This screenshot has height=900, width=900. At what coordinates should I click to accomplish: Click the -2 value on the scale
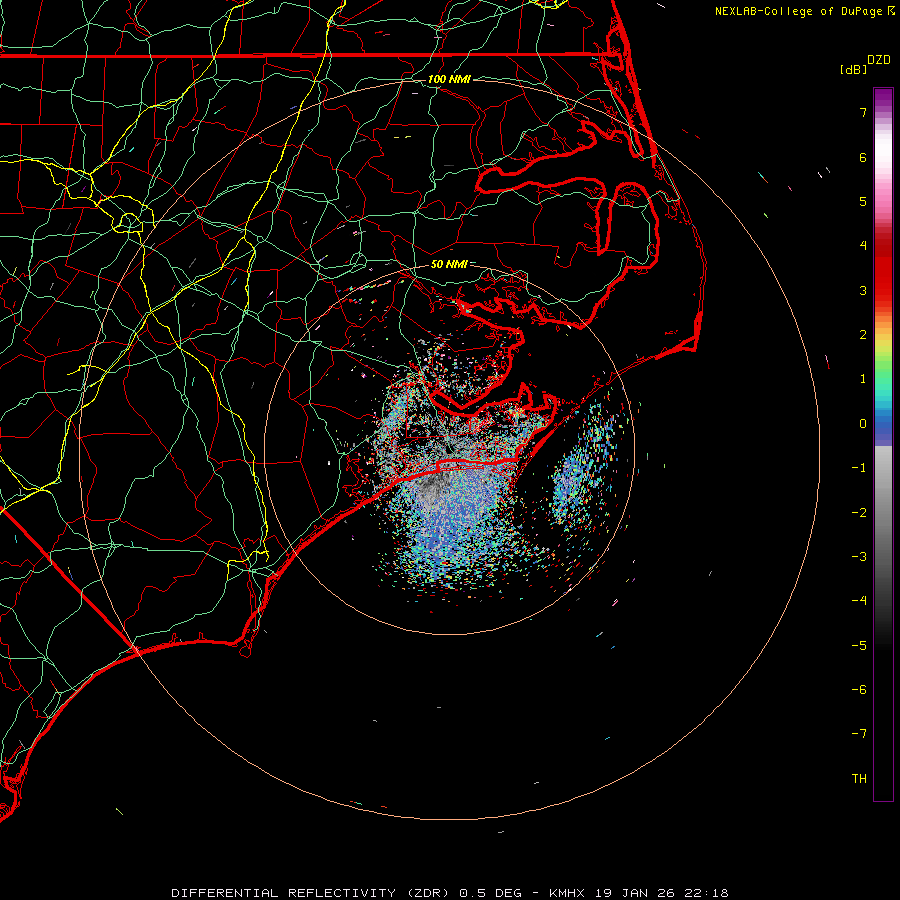pos(859,513)
